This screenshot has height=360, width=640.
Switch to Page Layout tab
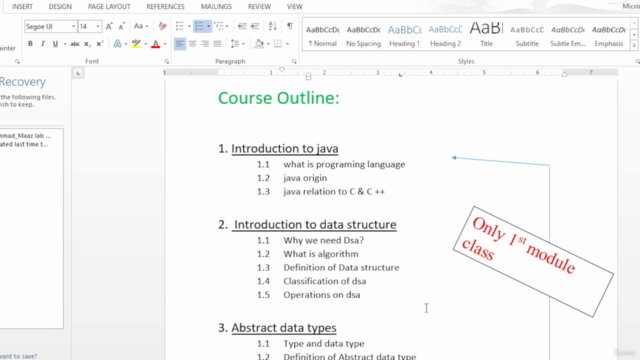pyautogui.click(x=109, y=7)
